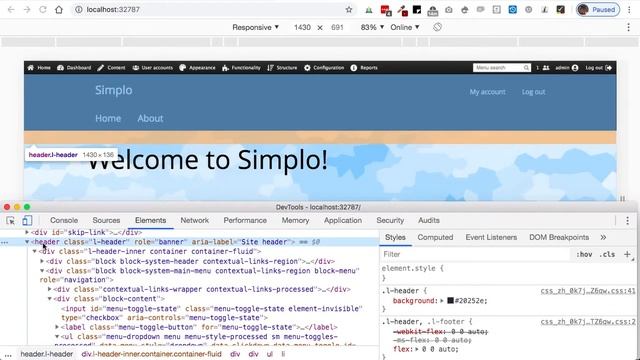Click the Simplo site name link
This screenshot has height=360, width=640.
pyautogui.click(x=113, y=90)
